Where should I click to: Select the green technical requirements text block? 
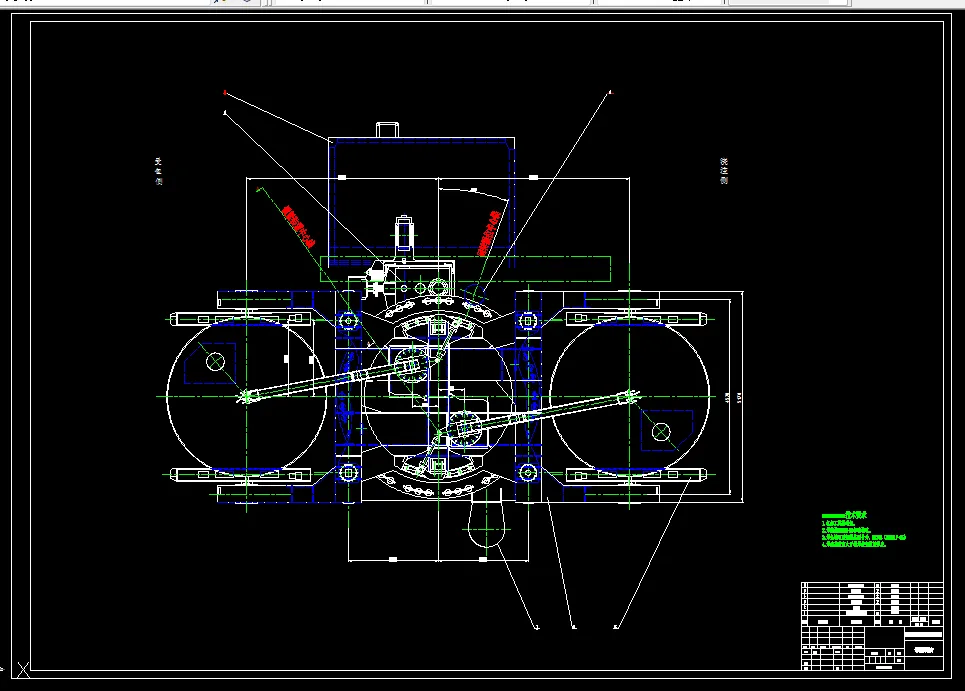[x=863, y=529]
